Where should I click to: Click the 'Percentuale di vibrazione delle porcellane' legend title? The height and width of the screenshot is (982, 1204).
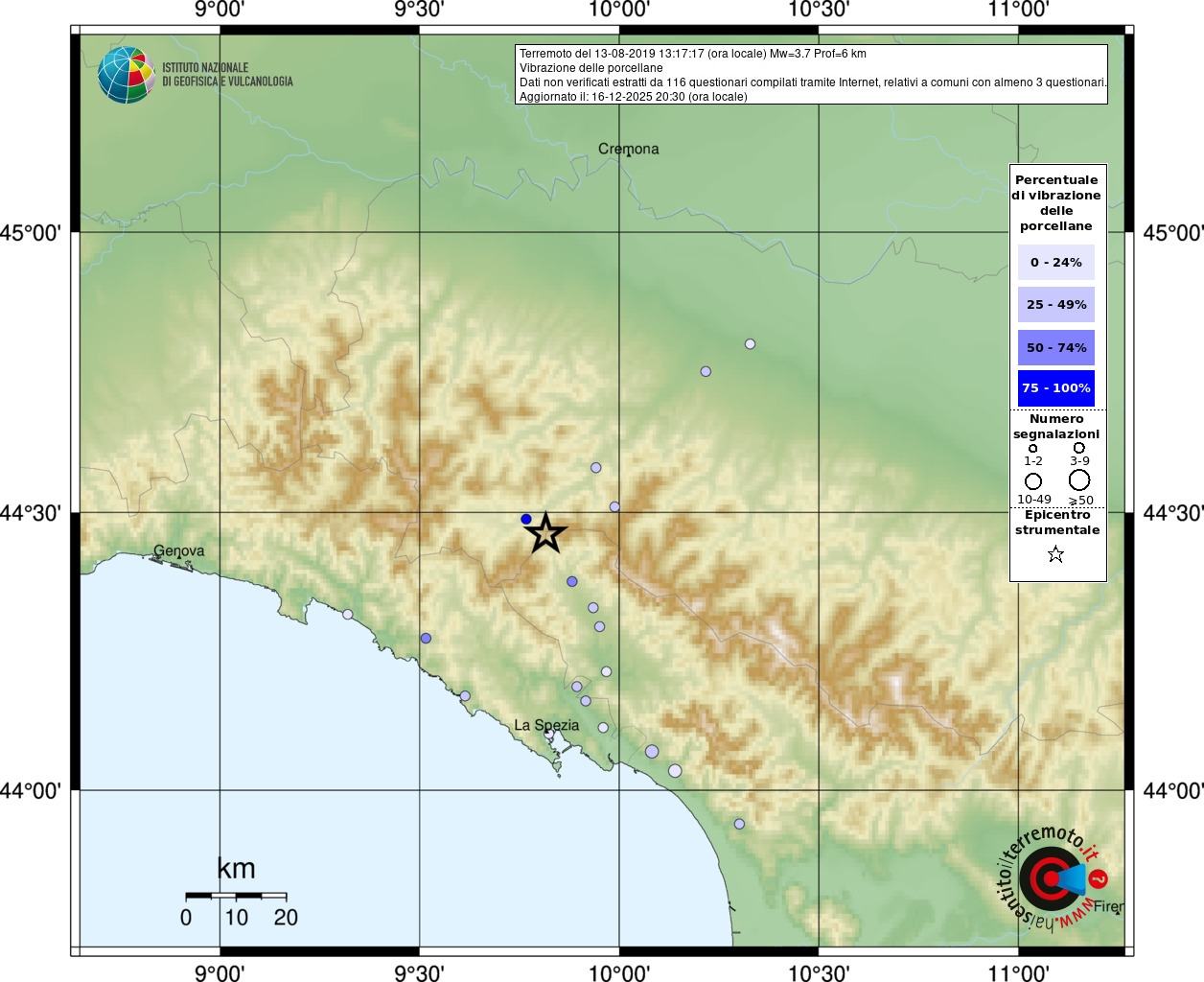tap(1056, 203)
